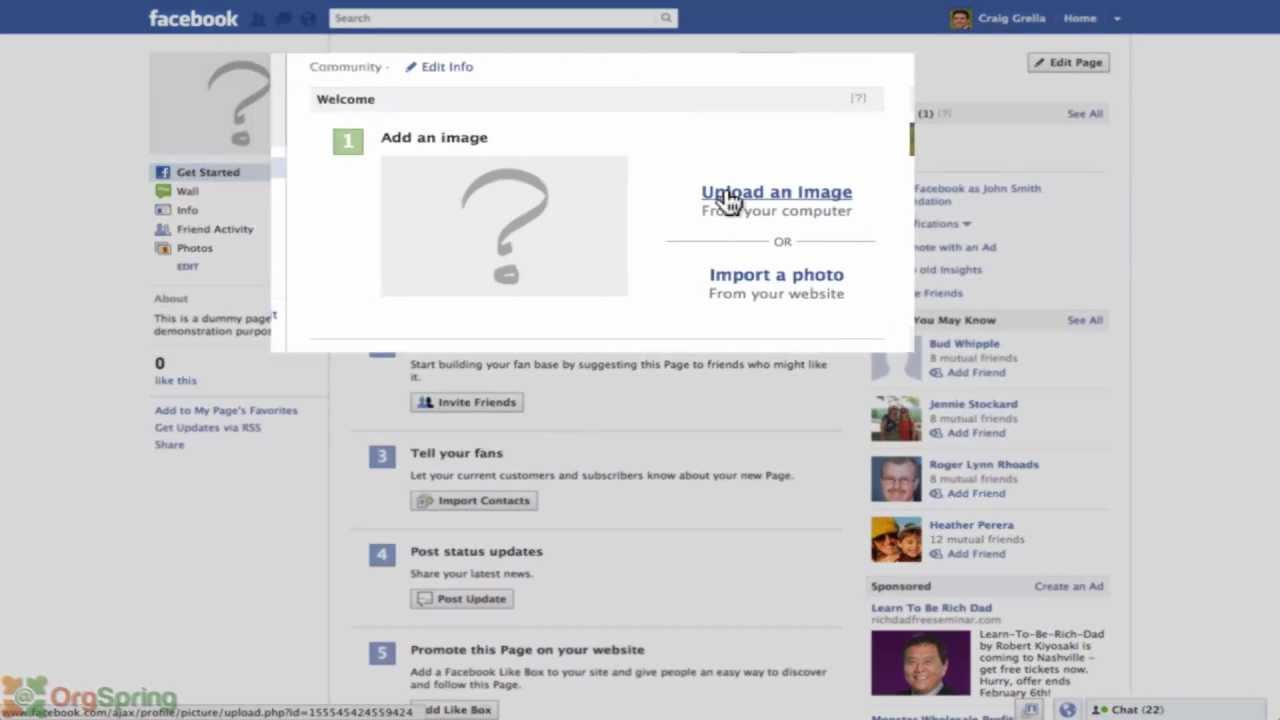Open friend requests icon in top bar
This screenshot has width=1280, height=720.
259,18
